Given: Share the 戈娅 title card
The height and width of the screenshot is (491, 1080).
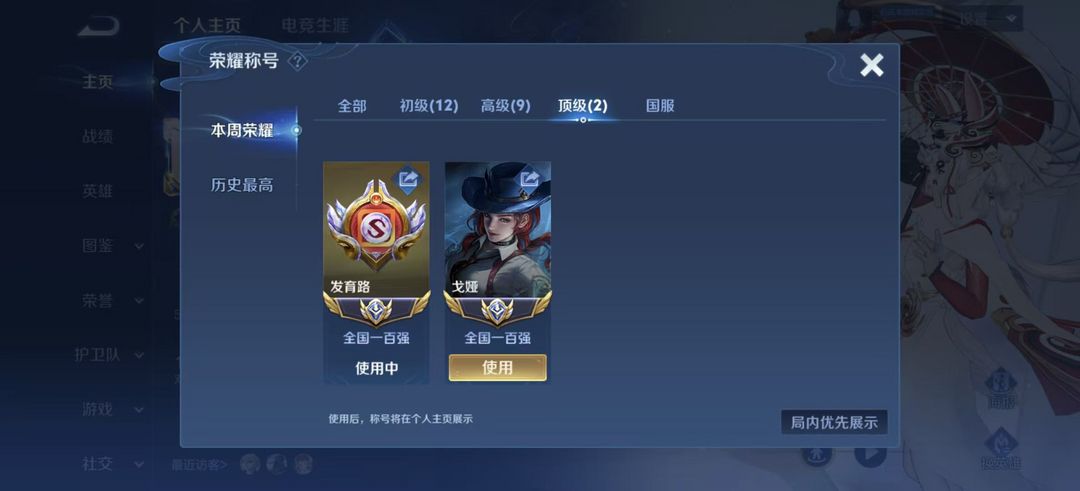Looking at the screenshot, I should click(x=530, y=180).
